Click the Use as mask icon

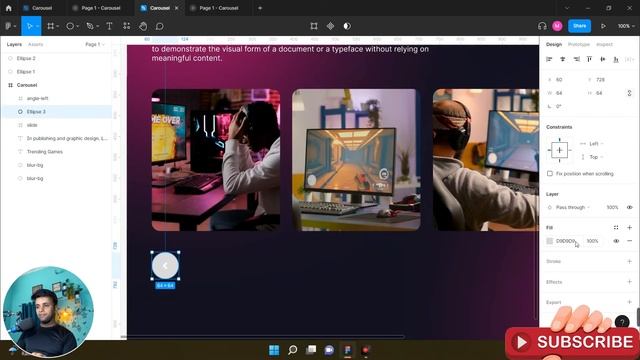[347, 26]
